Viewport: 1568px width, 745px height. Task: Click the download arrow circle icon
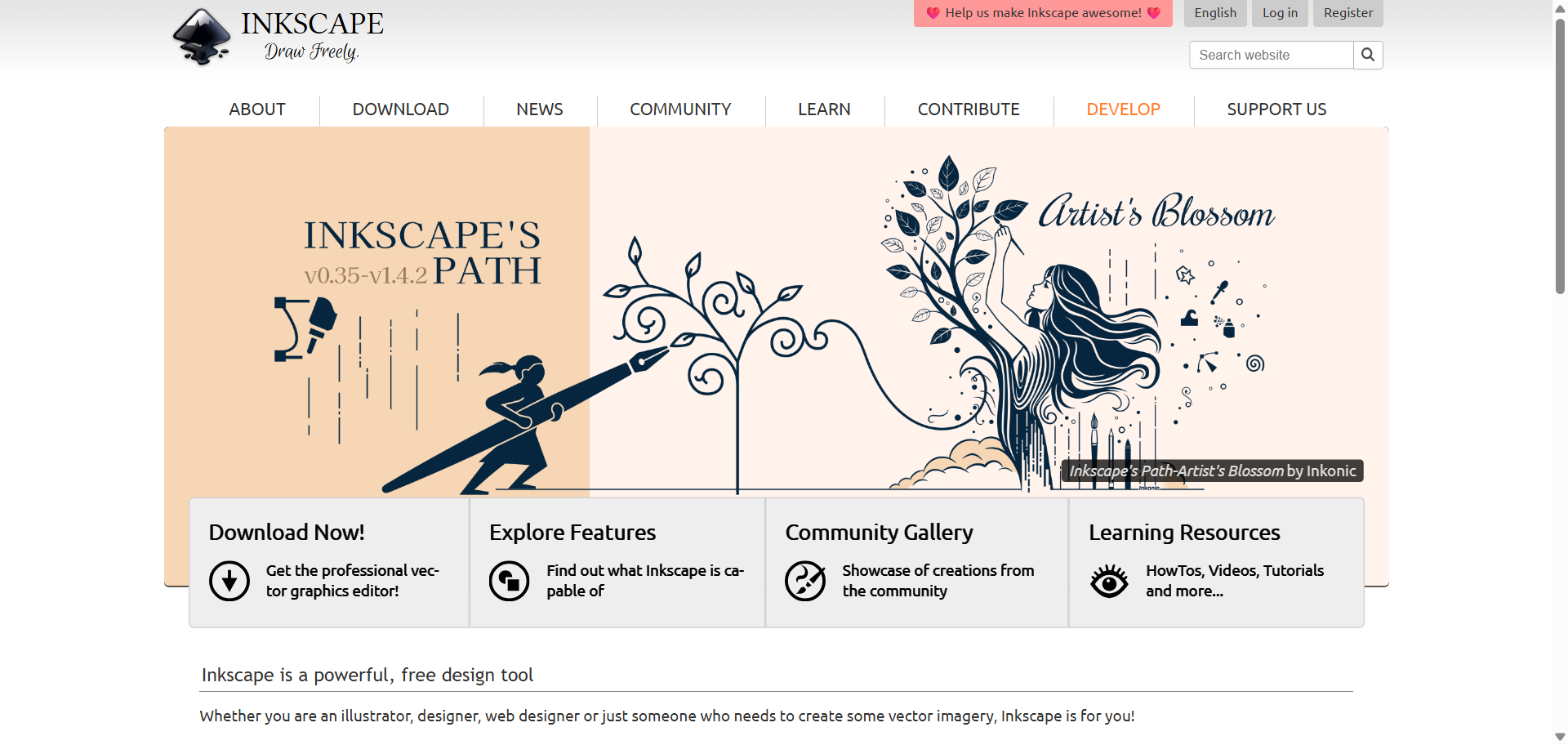229,581
